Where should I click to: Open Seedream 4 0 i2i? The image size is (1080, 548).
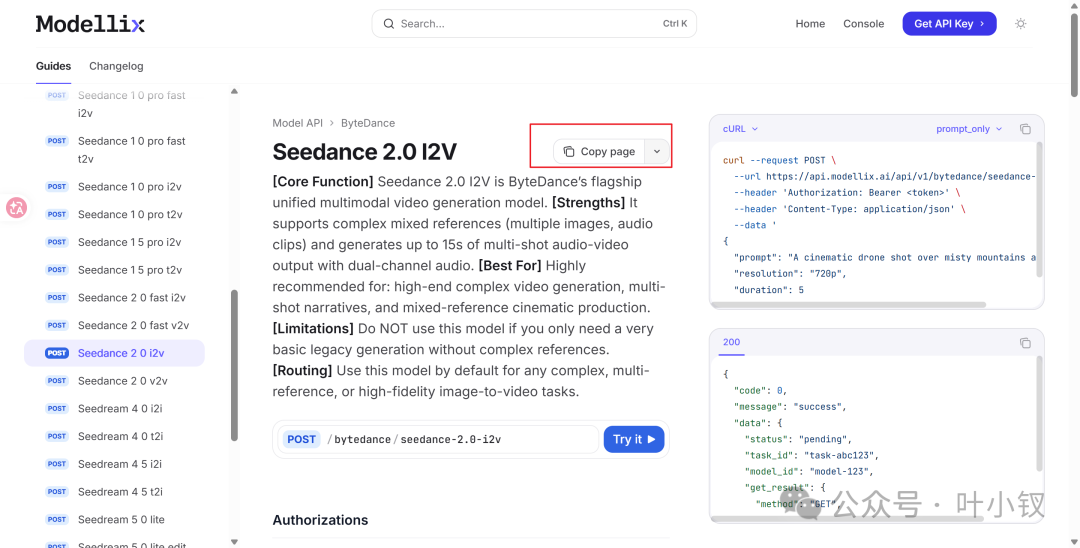pos(114,408)
